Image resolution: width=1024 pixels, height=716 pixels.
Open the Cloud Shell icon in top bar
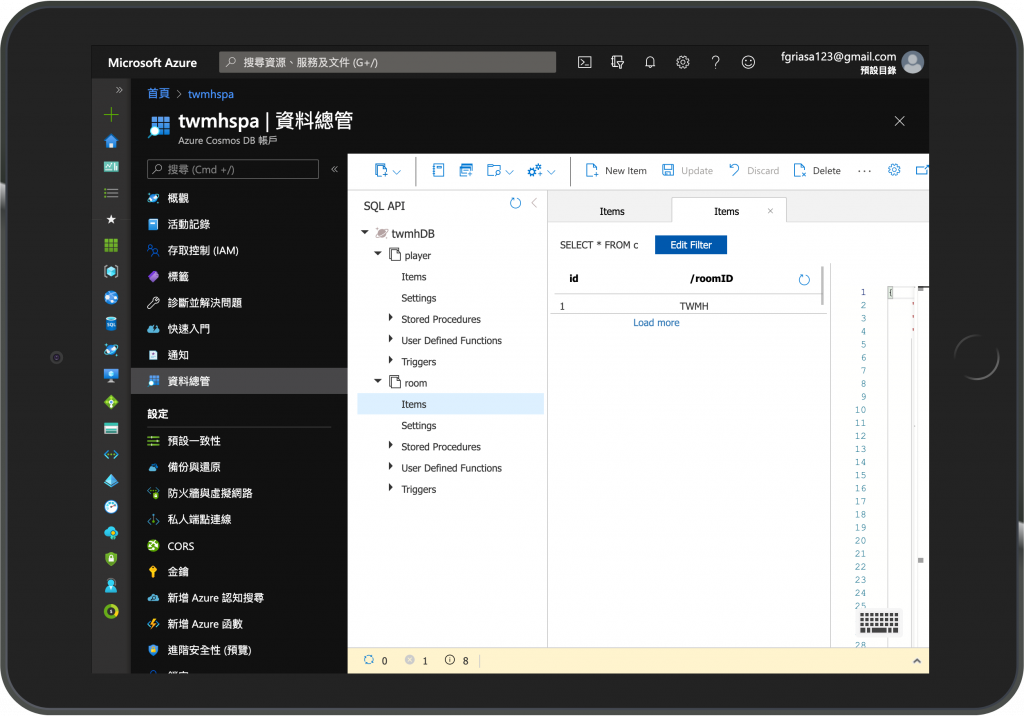[x=584, y=62]
